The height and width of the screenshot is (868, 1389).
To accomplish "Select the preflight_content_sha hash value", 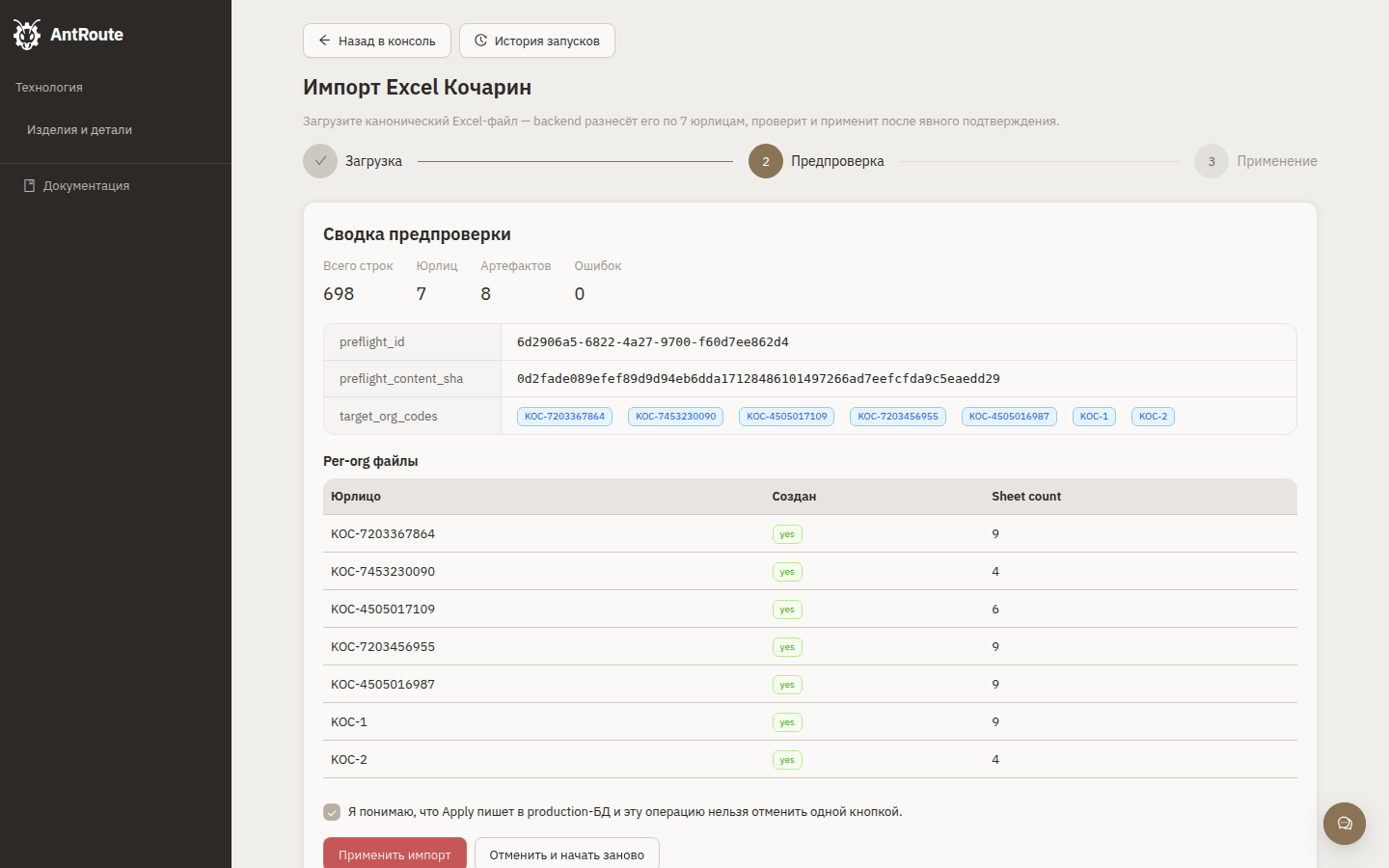I will tap(758, 379).
